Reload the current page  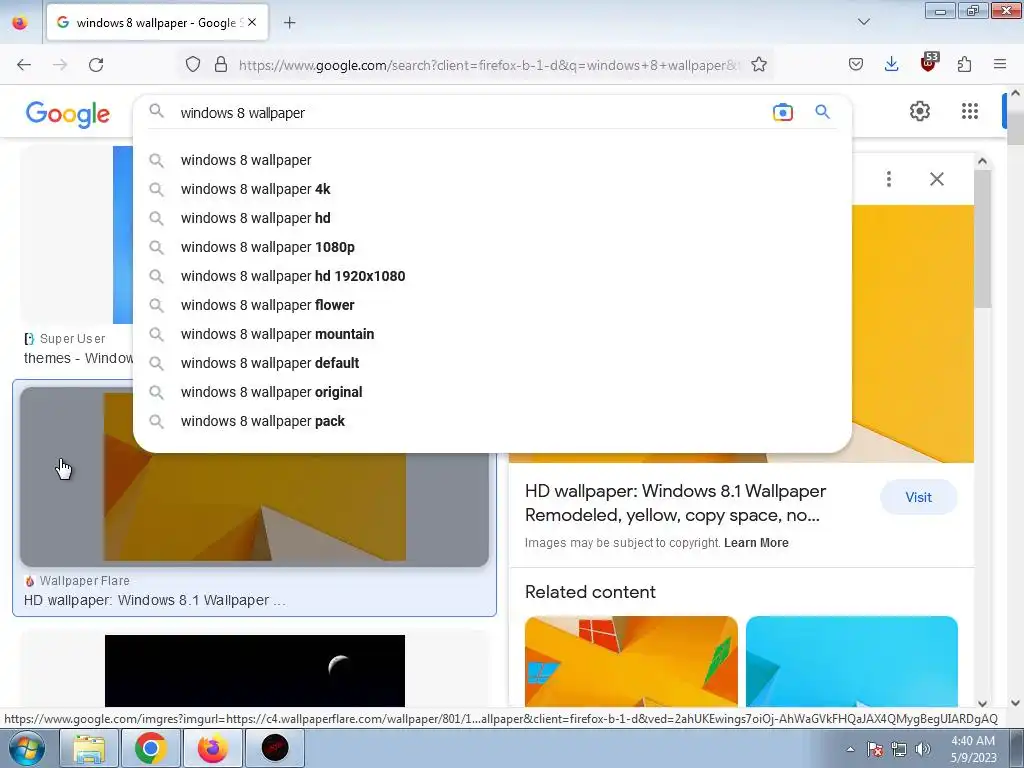[x=96, y=65]
